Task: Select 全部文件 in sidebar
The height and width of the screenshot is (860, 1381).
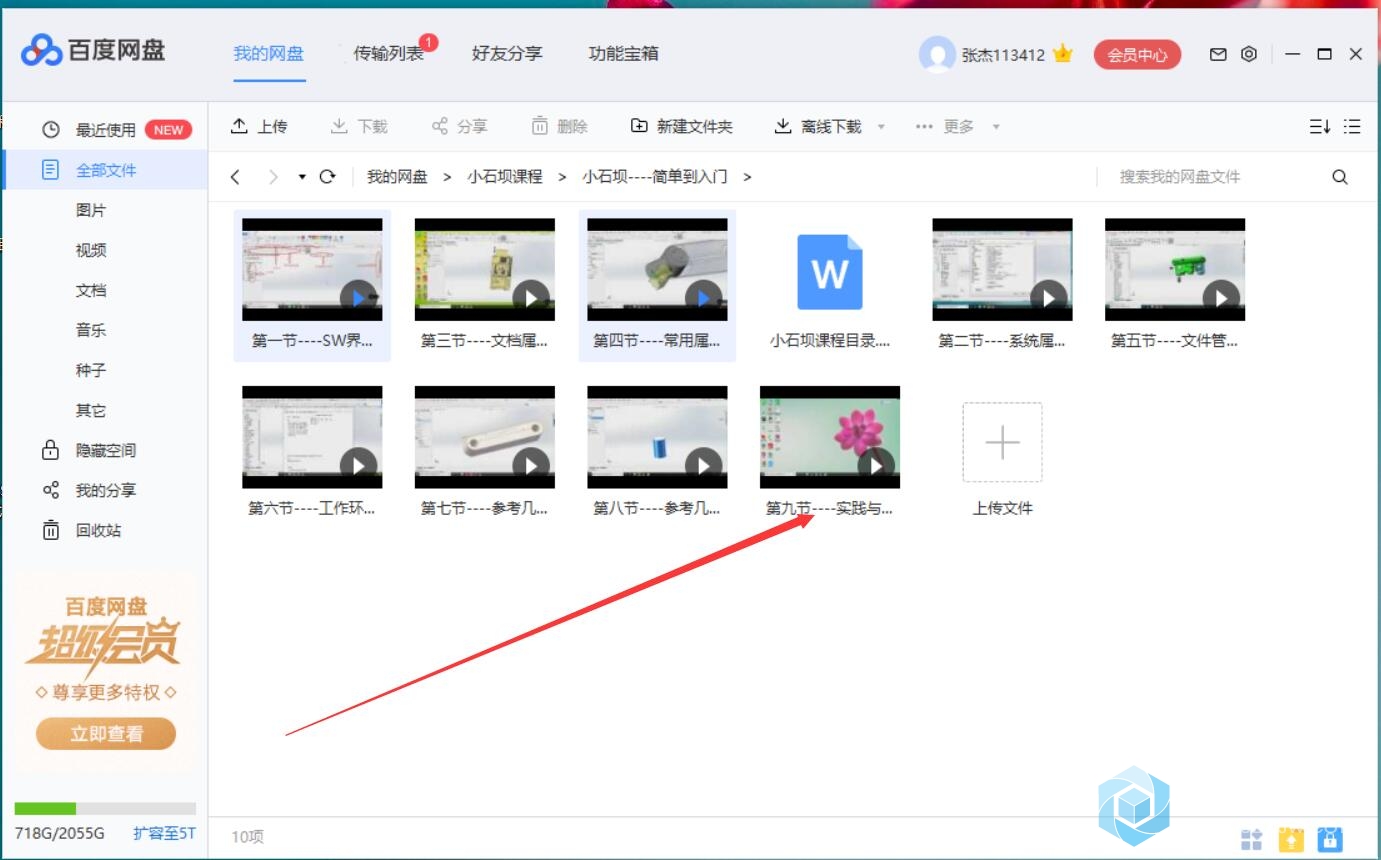Action: click(106, 170)
